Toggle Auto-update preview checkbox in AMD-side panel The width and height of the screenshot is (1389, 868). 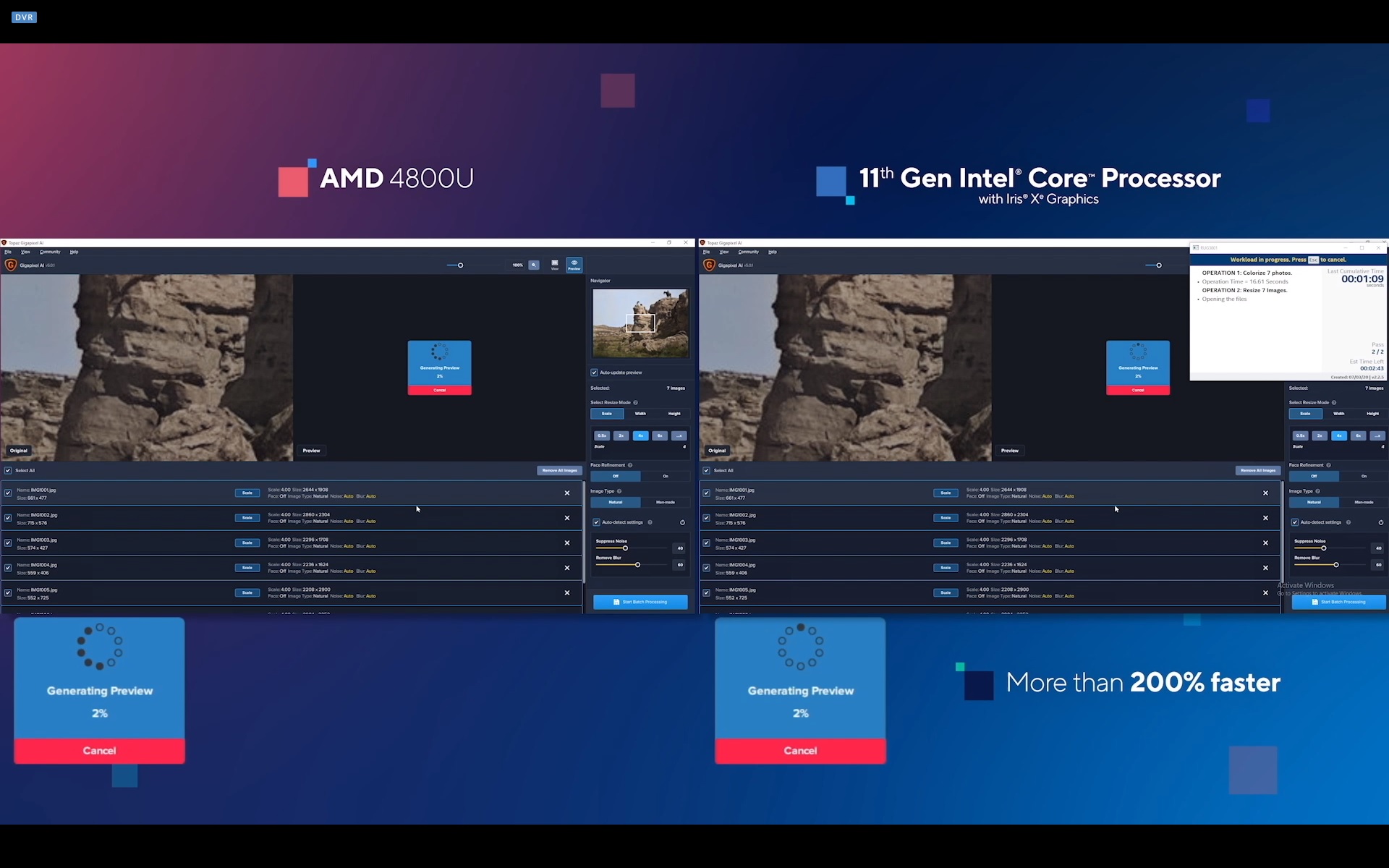click(595, 373)
